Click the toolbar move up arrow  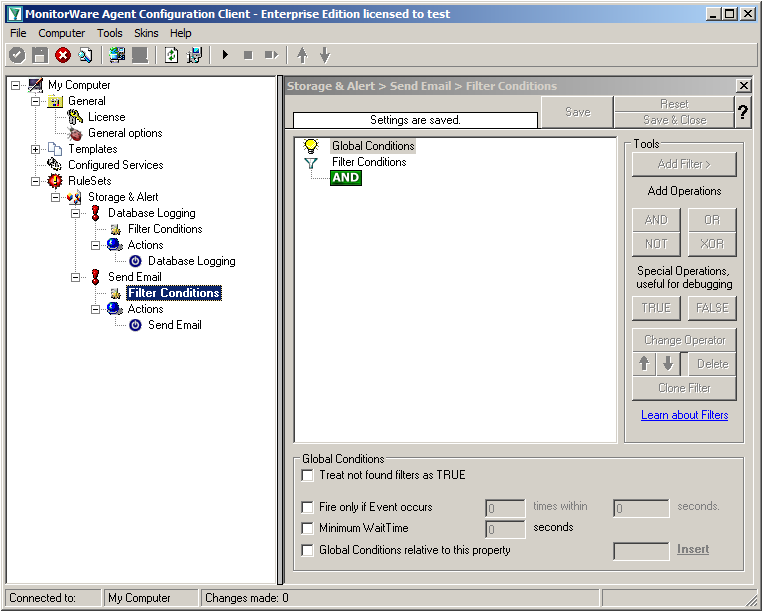302,55
